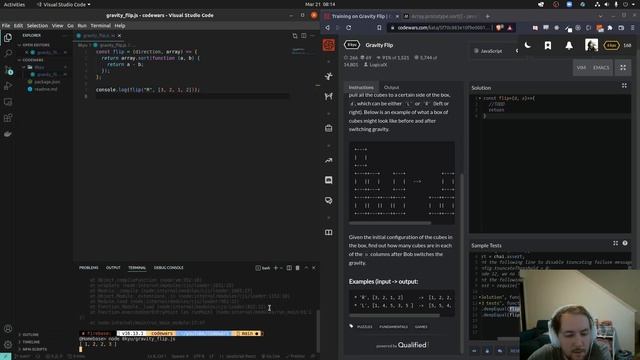Open package.json in the Explorer tree
The height and width of the screenshot is (360, 640).
pyautogui.click(x=47, y=82)
